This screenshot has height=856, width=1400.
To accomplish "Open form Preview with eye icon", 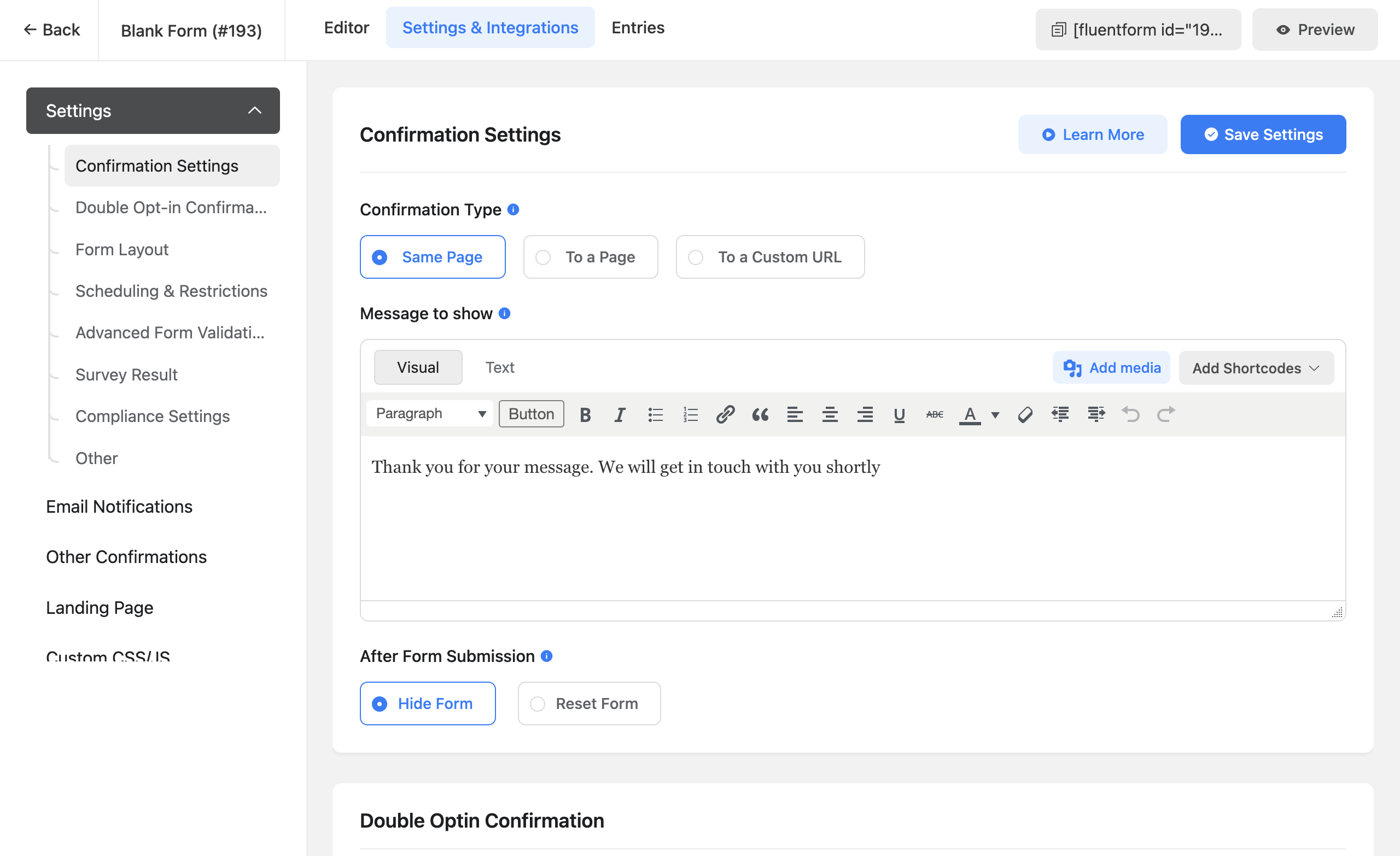I will tap(1315, 30).
